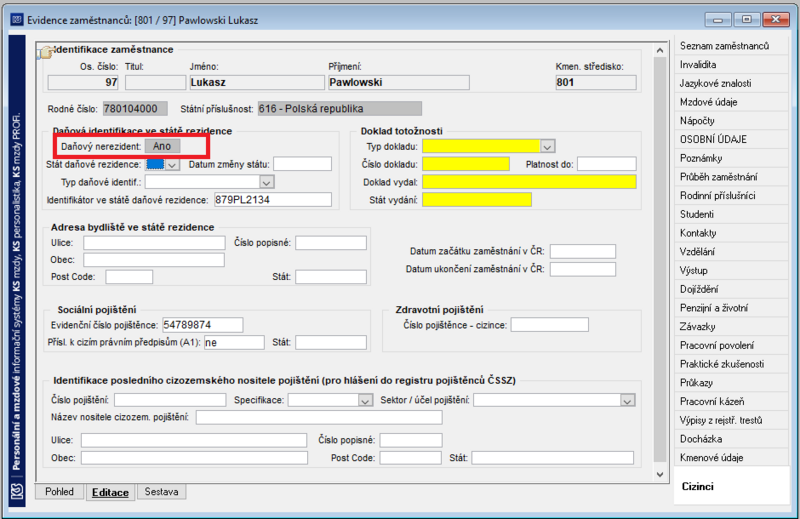Click the Datum ukončení zaměstnání v ČR field
The width and height of the screenshot is (800, 519).
(583, 269)
